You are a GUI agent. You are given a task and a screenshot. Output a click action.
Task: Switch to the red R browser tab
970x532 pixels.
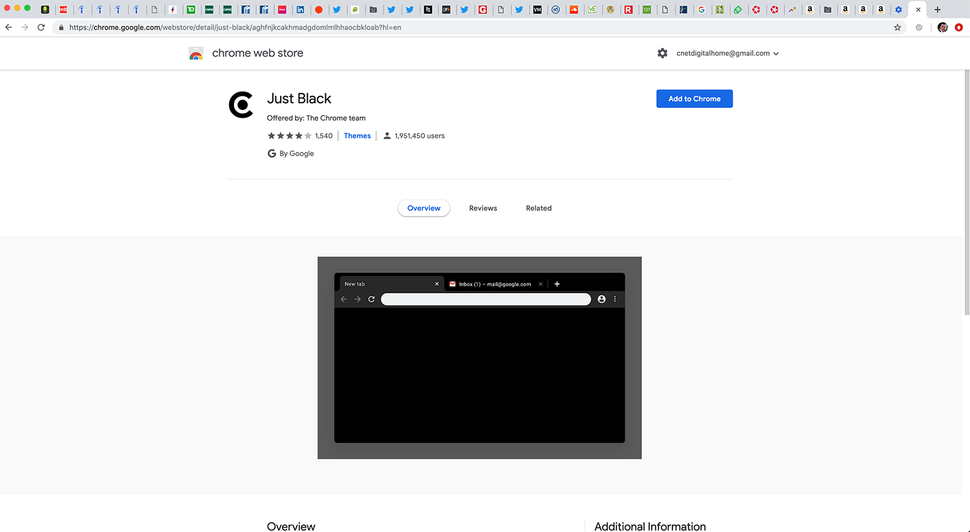coord(629,9)
